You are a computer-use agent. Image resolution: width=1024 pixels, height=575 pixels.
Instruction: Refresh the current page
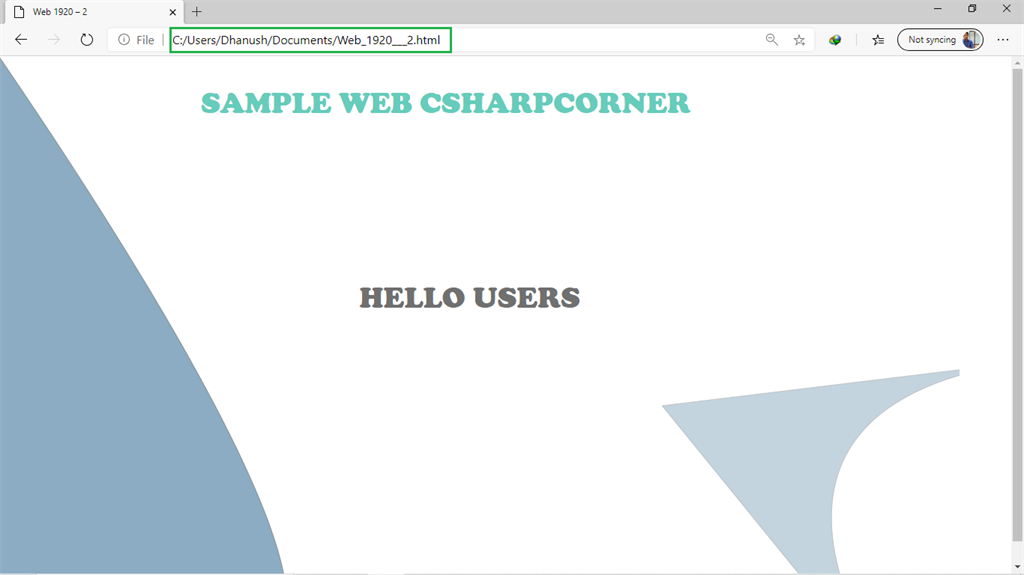click(86, 40)
